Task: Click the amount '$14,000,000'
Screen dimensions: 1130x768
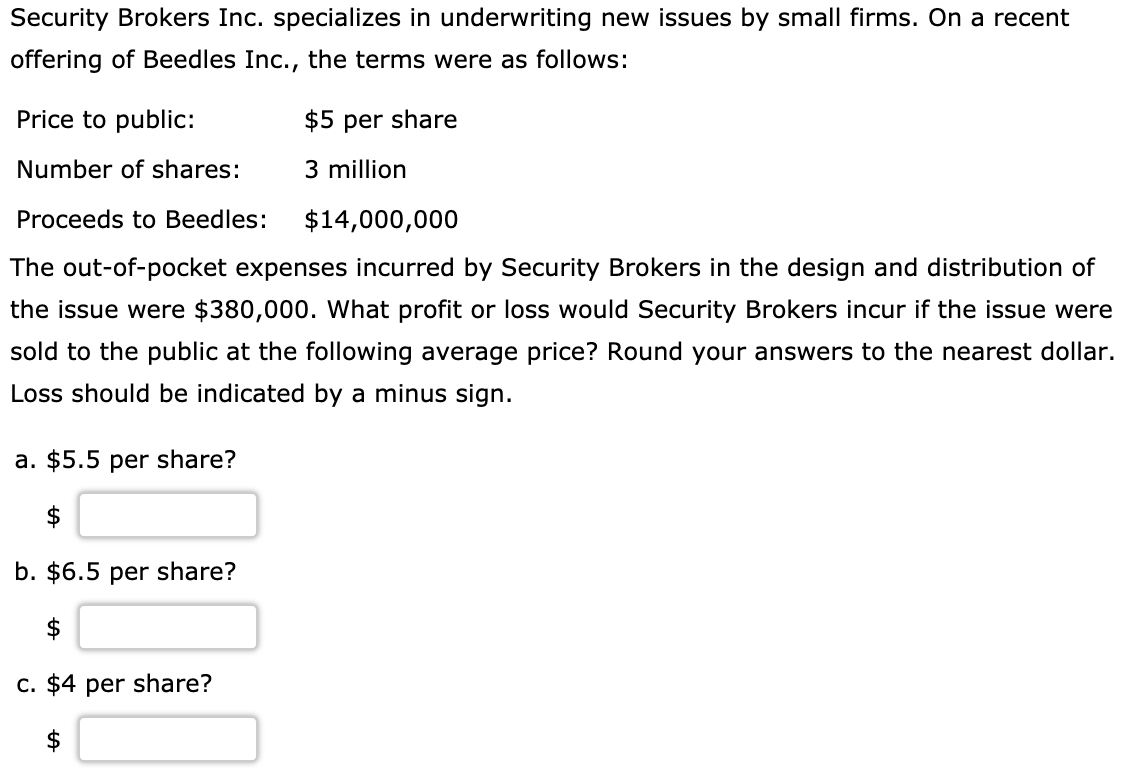Action: tap(381, 219)
